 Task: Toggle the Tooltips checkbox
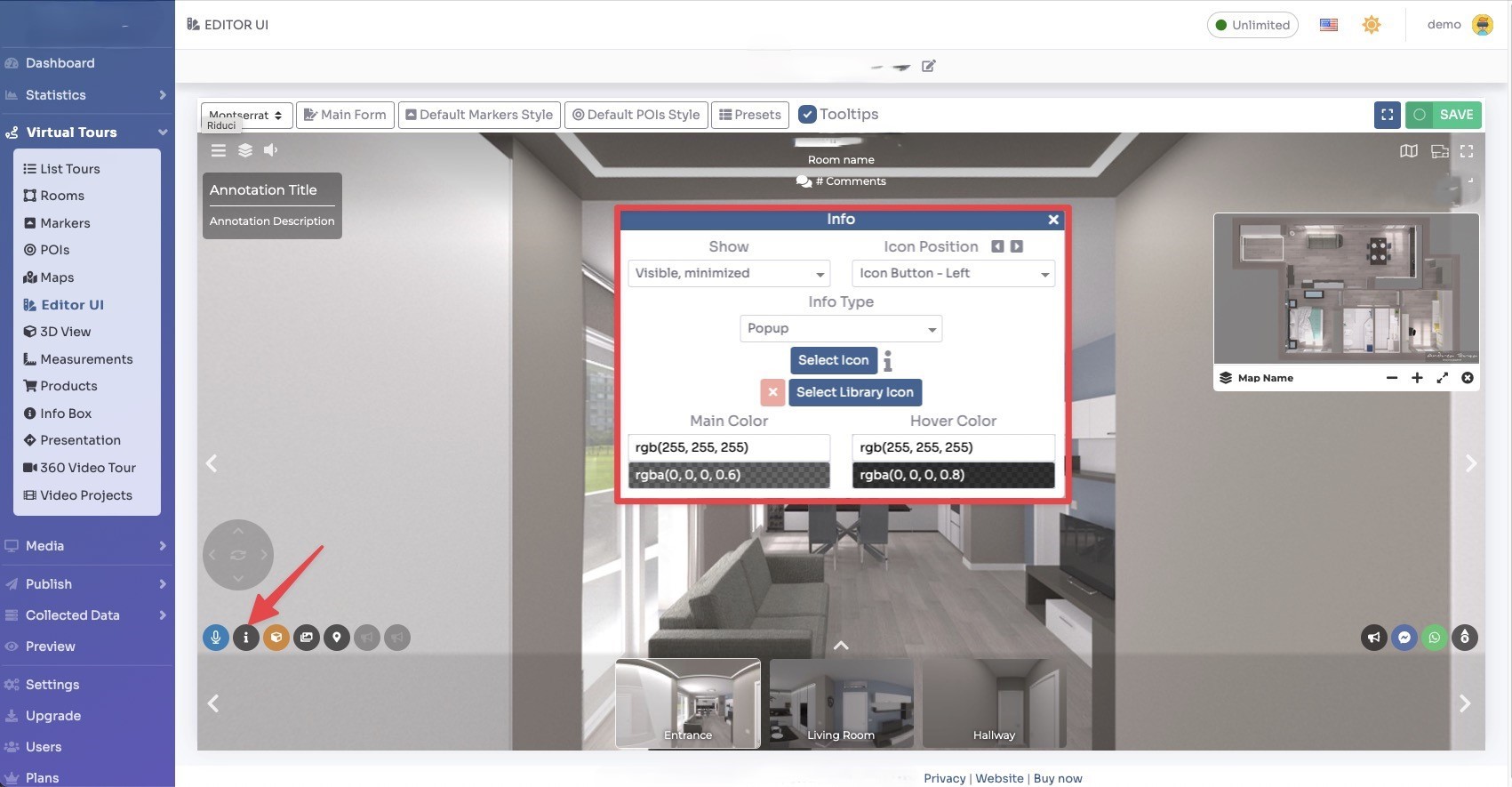pos(807,115)
